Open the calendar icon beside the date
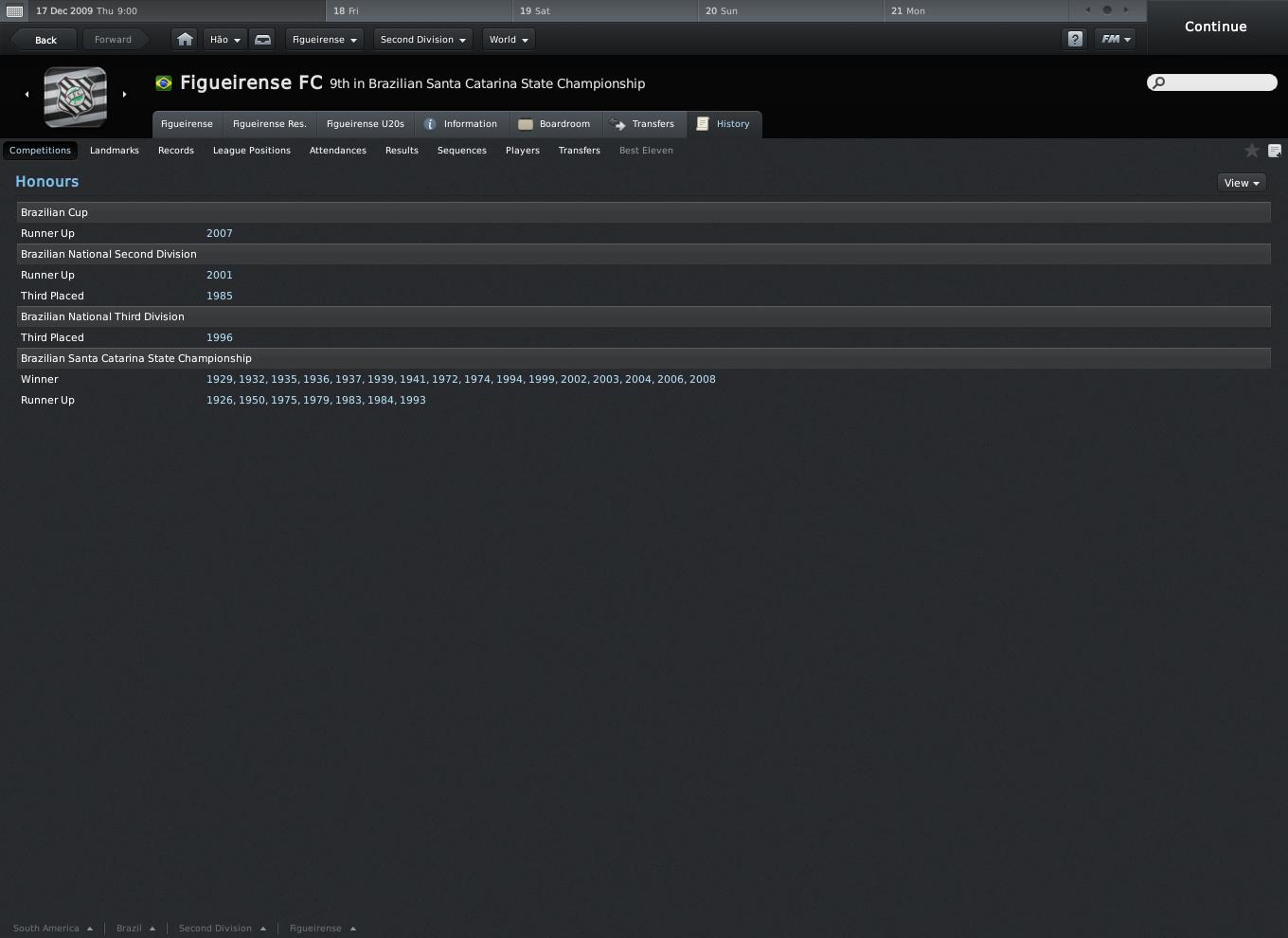The width and height of the screenshot is (1288, 938). (15, 10)
